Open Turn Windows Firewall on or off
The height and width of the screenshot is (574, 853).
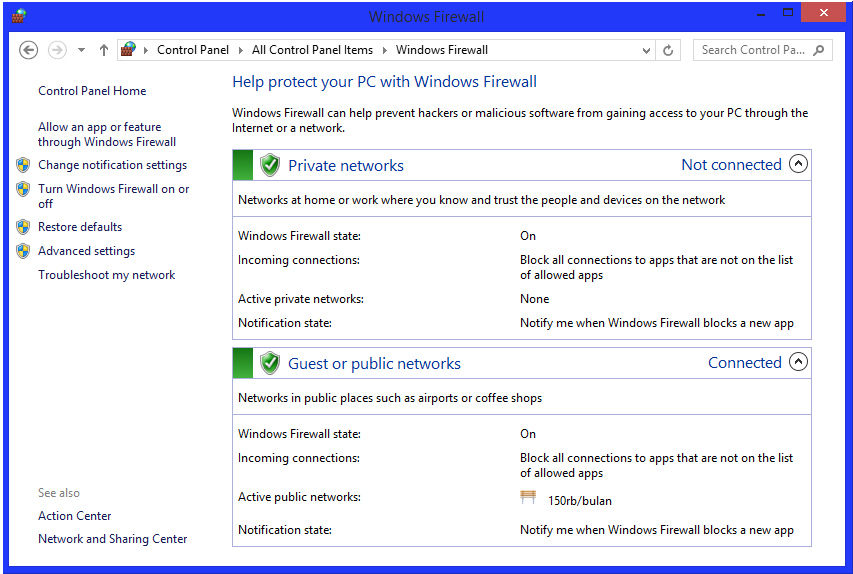pos(114,196)
